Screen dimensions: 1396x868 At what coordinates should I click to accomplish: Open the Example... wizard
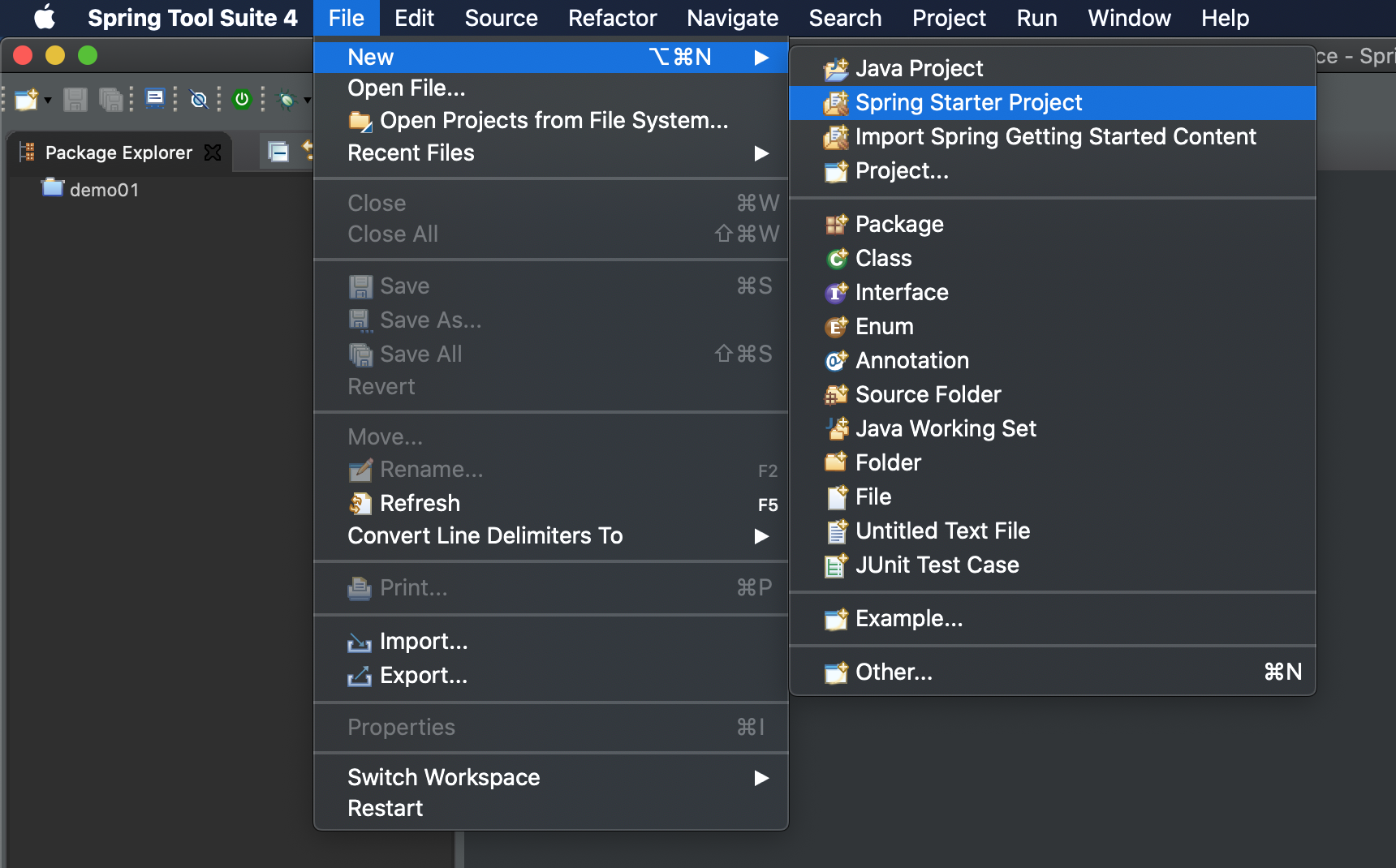pyautogui.click(x=1053, y=618)
